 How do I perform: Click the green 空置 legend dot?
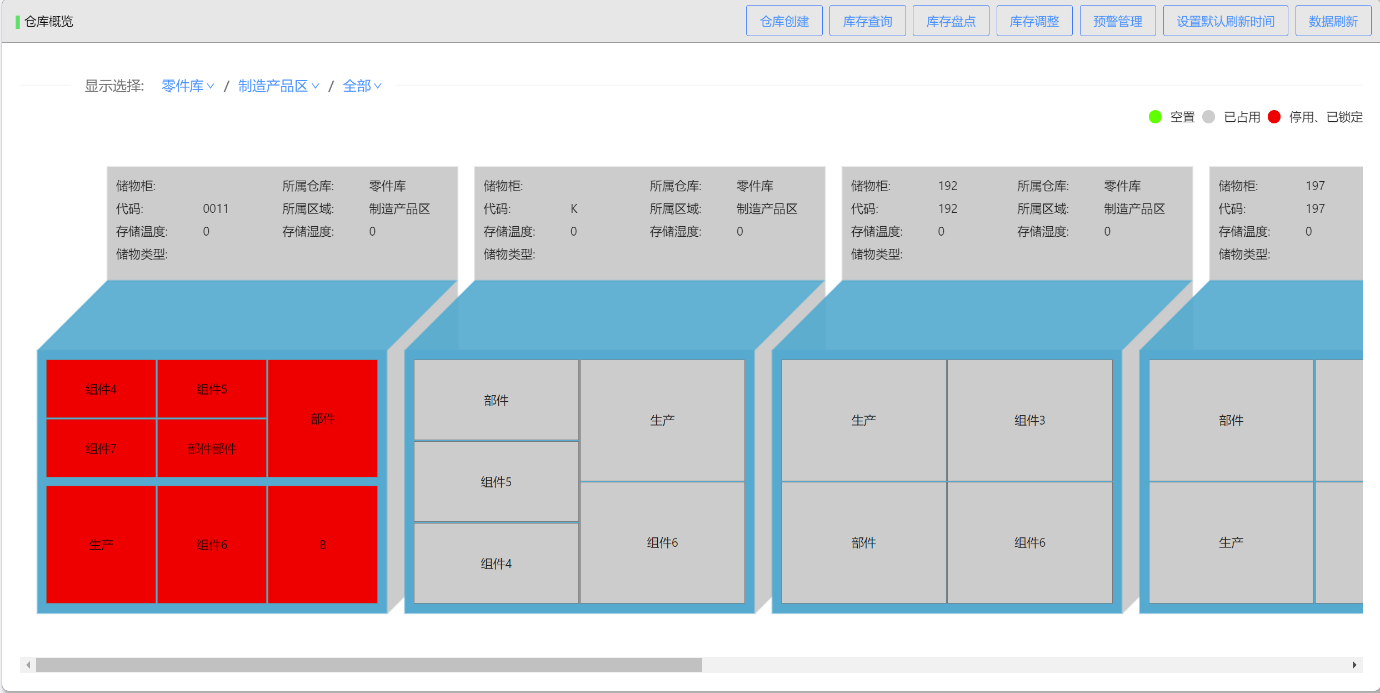tap(1155, 117)
